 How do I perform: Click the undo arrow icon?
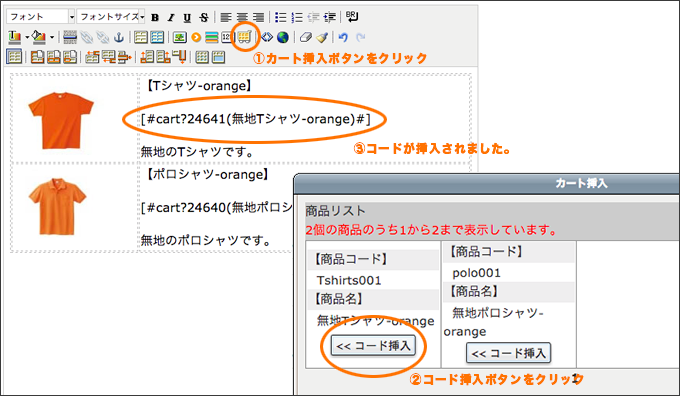(343, 37)
